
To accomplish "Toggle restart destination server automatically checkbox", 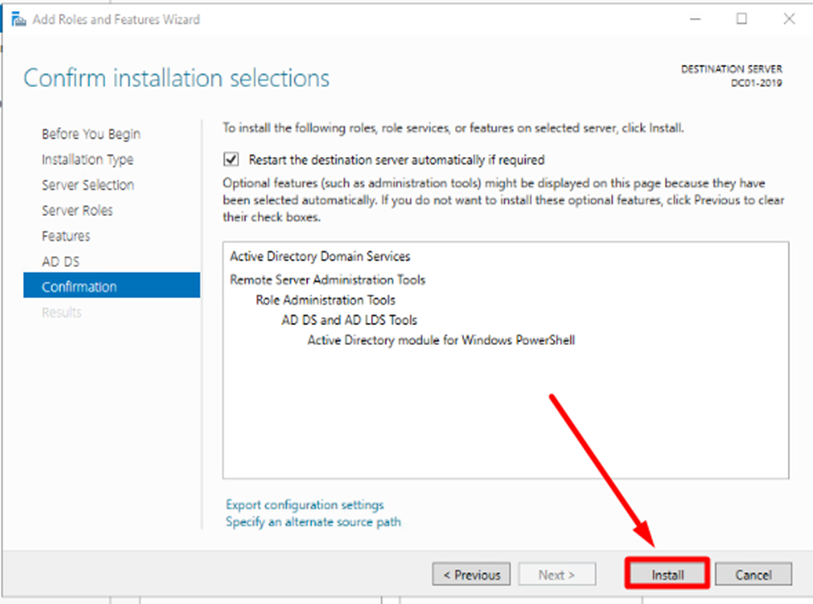I will pyautogui.click(x=232, y=159).
